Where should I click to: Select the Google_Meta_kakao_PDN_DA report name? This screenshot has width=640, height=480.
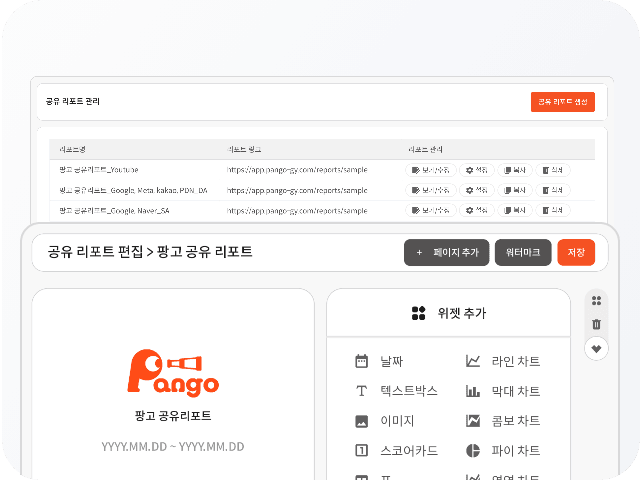[133, 190]
